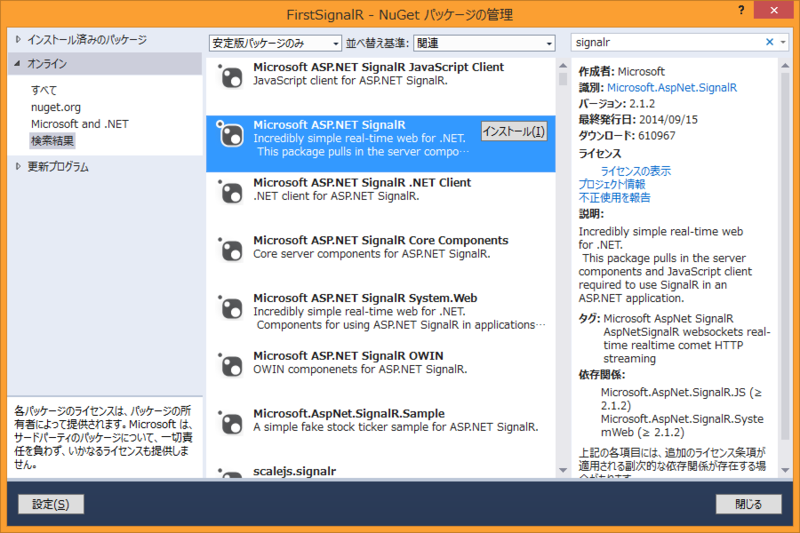
Task: Click the インストール(I) button
Action: coord(514,132)
